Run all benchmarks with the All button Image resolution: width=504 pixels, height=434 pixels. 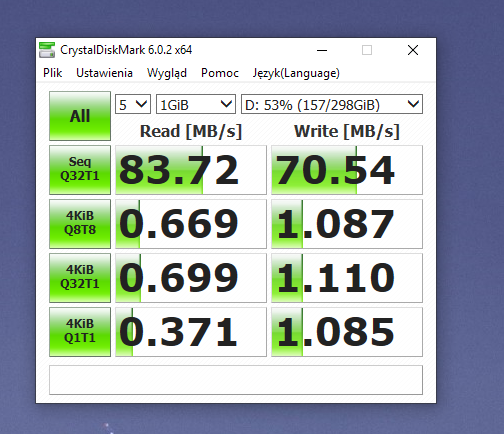(80, 116)
